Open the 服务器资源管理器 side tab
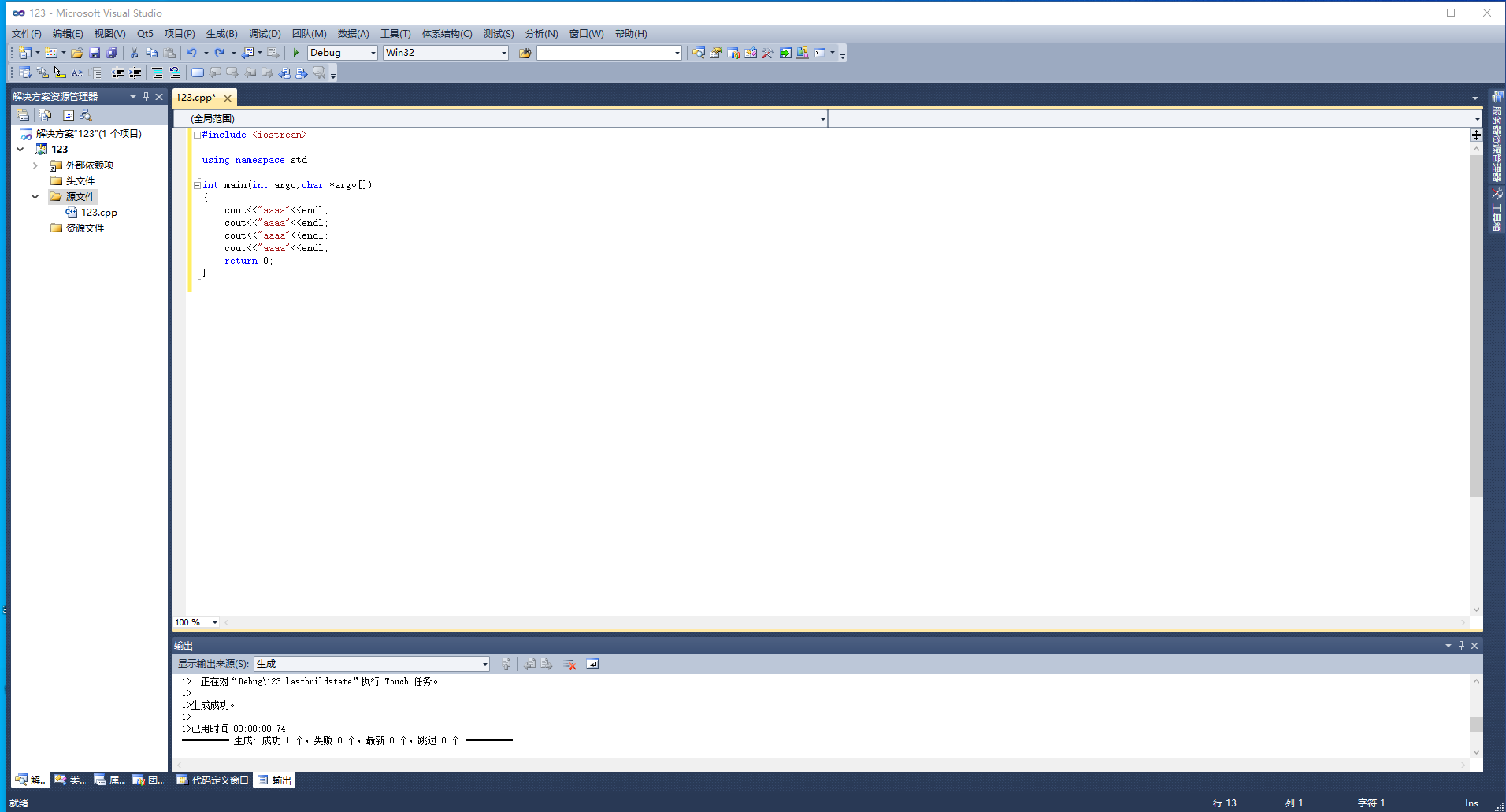1506x812 pixels. pos(1497,136)
